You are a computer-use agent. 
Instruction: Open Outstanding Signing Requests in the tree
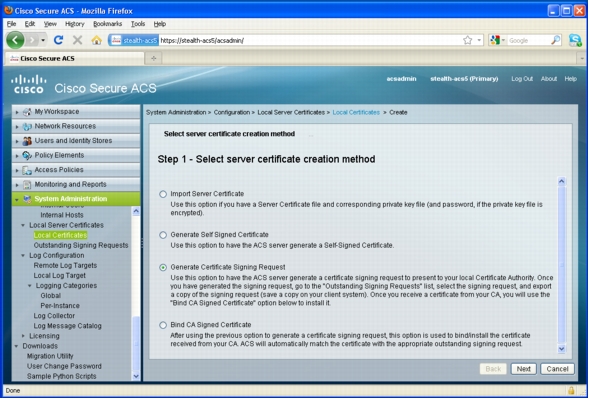coord(81,245)
